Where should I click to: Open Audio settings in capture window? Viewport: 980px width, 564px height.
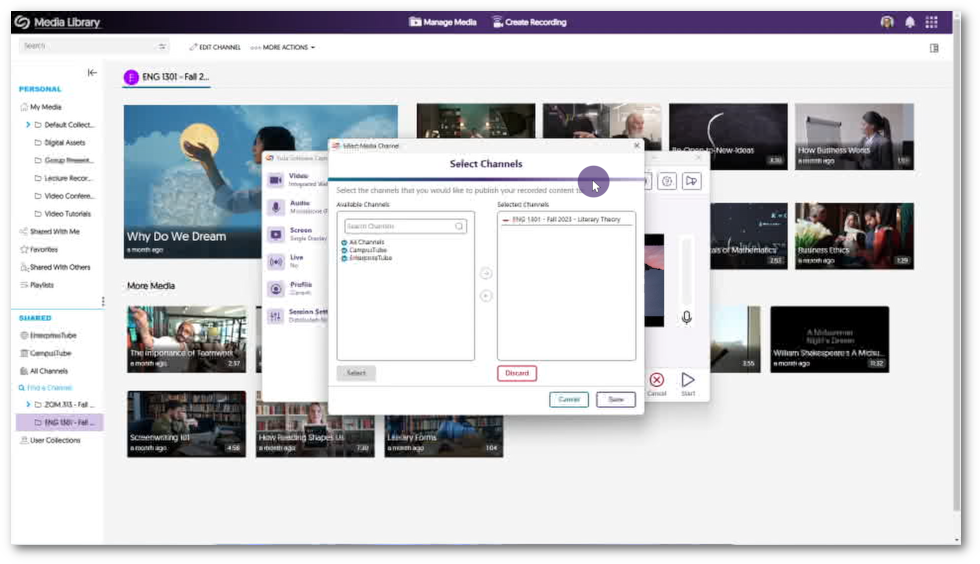[297, 207]
